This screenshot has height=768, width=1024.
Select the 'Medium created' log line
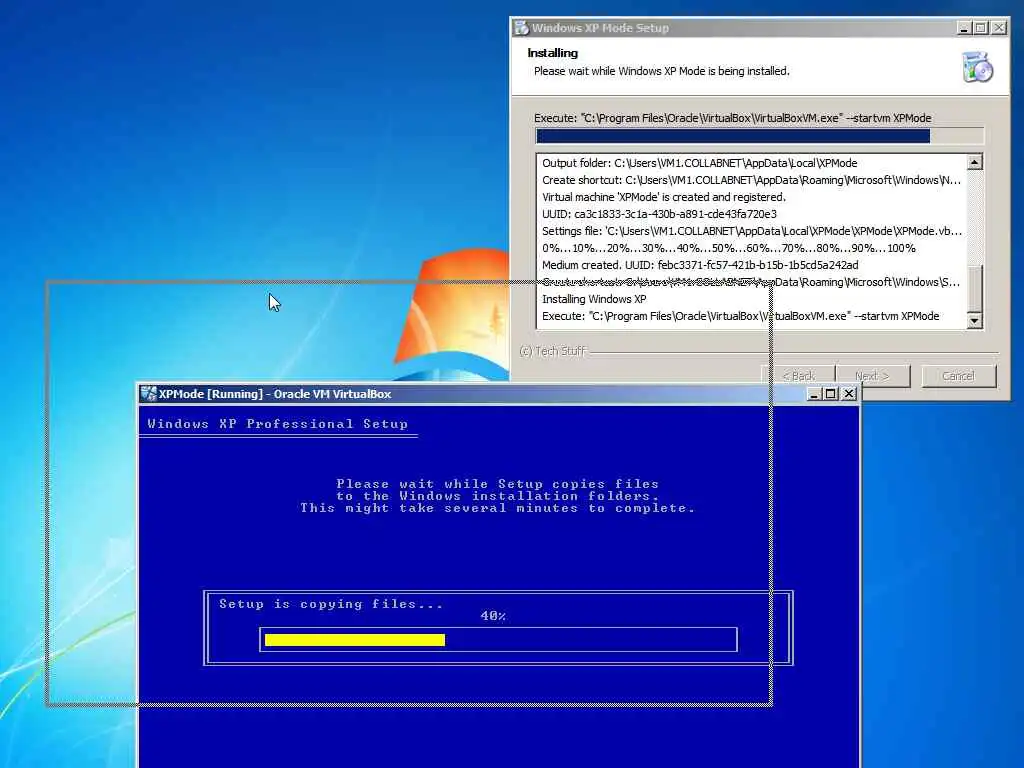tap(700, 265)
